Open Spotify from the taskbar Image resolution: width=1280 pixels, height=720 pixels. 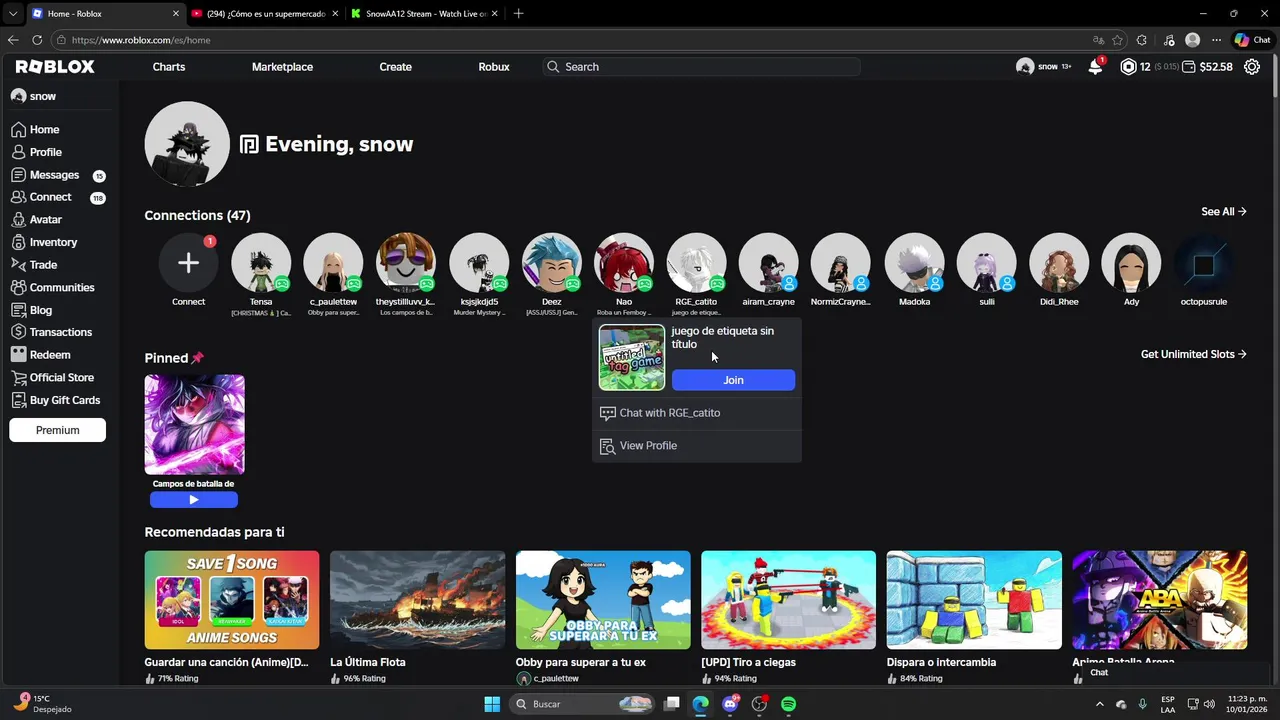click(x=788, y=704)
